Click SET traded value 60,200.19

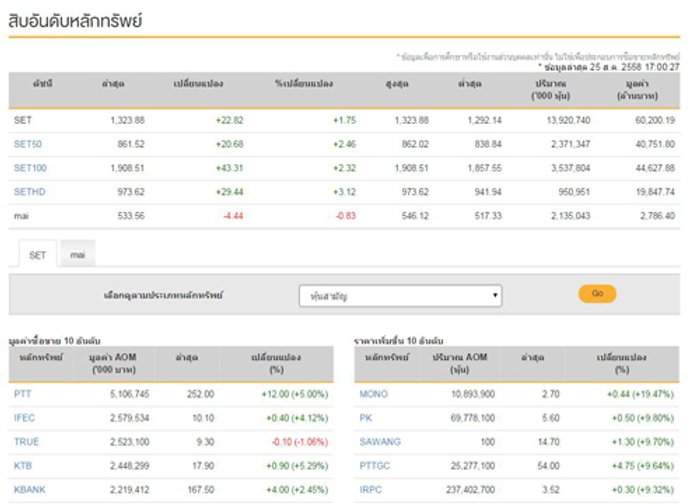point(655,121)
